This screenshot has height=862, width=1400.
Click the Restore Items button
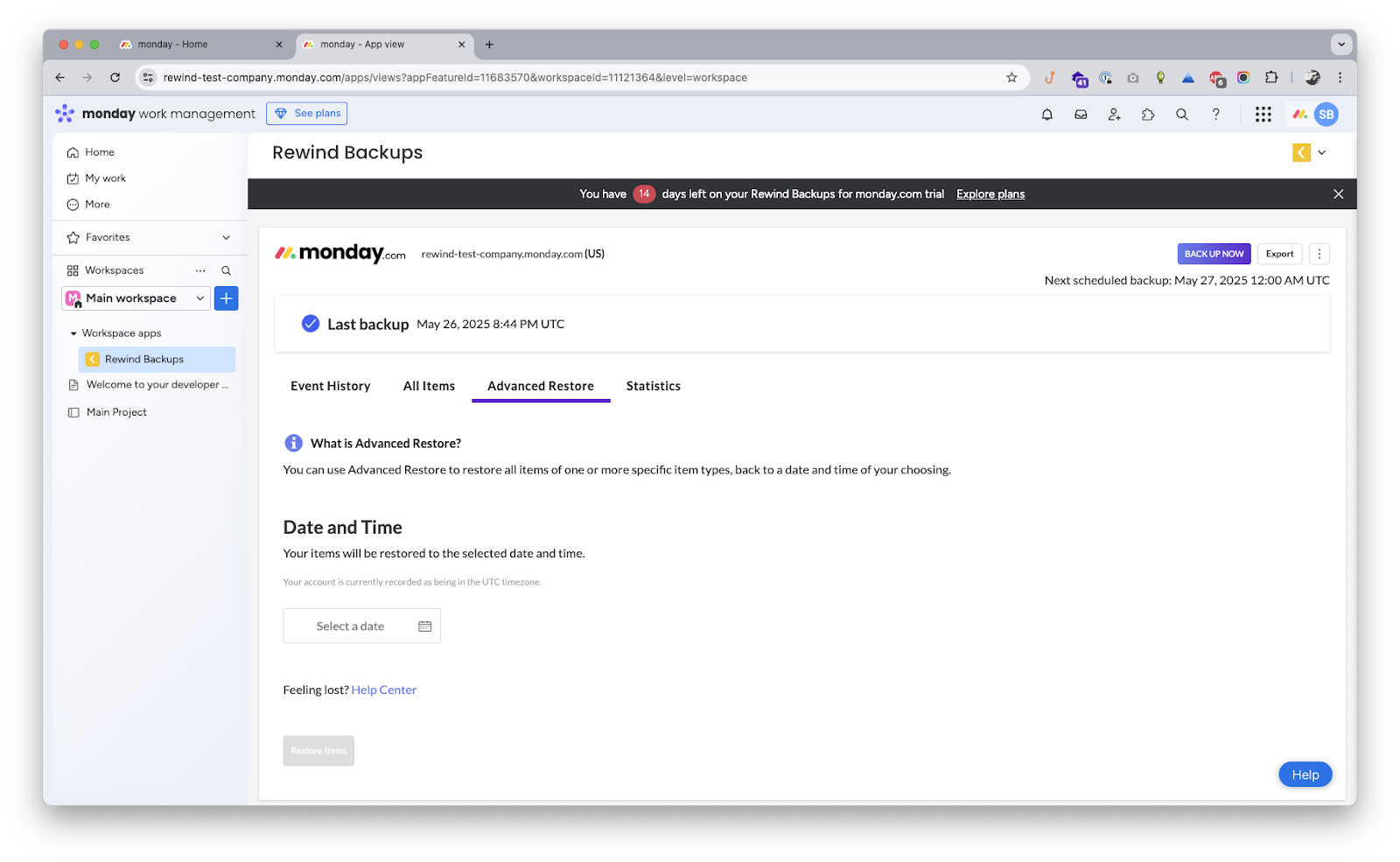(x=318, y=751)
